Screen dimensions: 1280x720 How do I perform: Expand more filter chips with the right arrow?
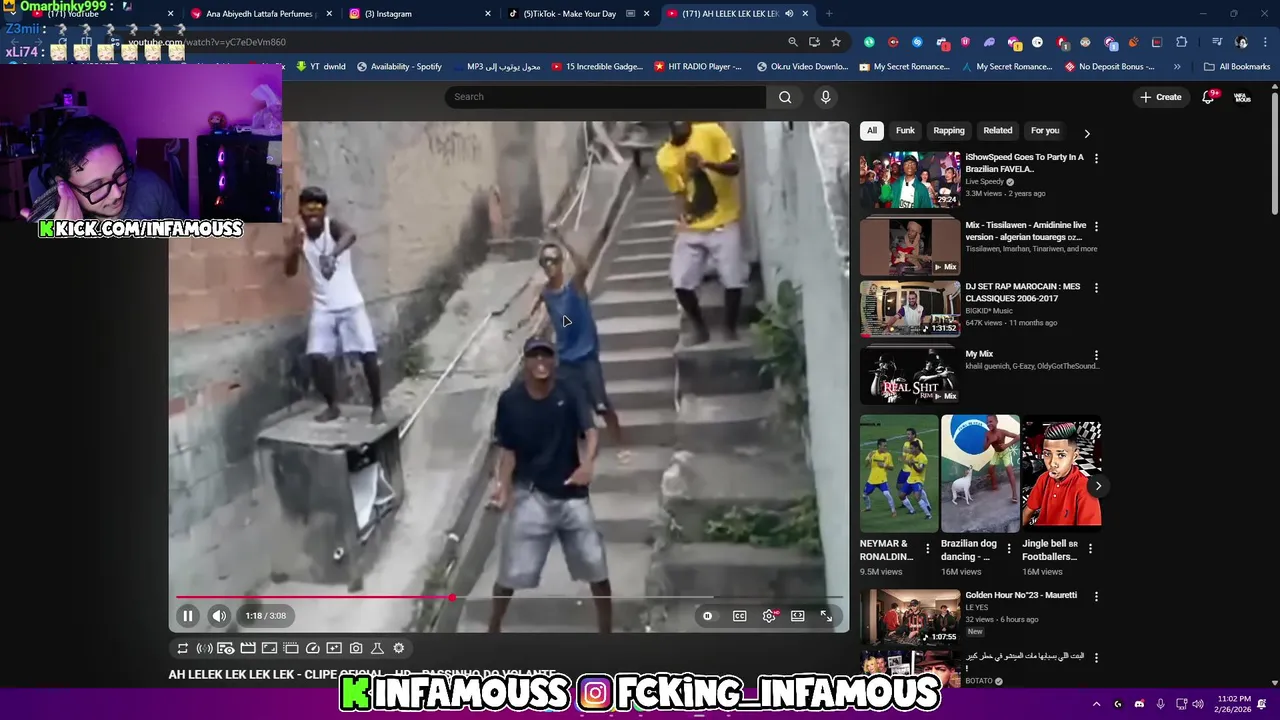coord(1087,133)
